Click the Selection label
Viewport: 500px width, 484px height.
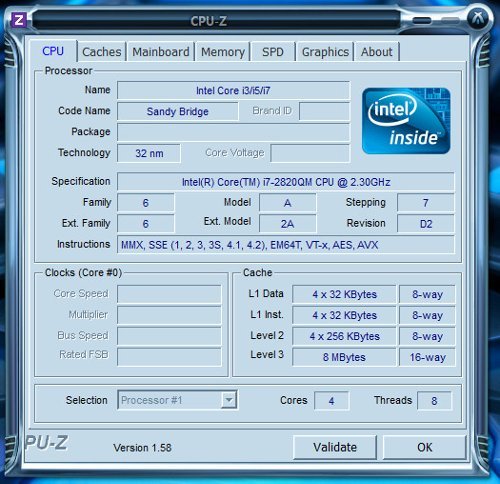pos(87,400)
